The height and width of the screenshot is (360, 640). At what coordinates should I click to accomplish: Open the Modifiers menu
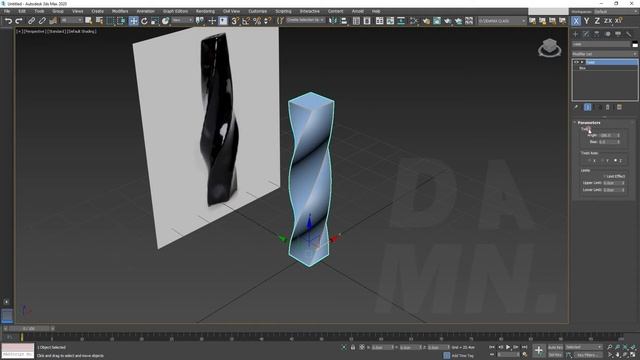click(120, 11)
